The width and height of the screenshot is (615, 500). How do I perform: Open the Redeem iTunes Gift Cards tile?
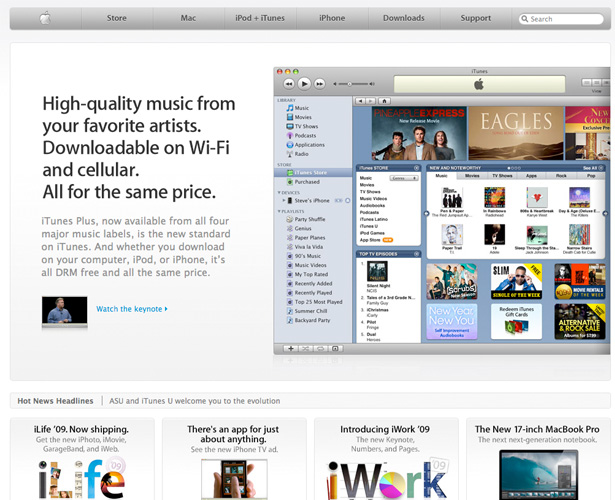click(516, 322)
